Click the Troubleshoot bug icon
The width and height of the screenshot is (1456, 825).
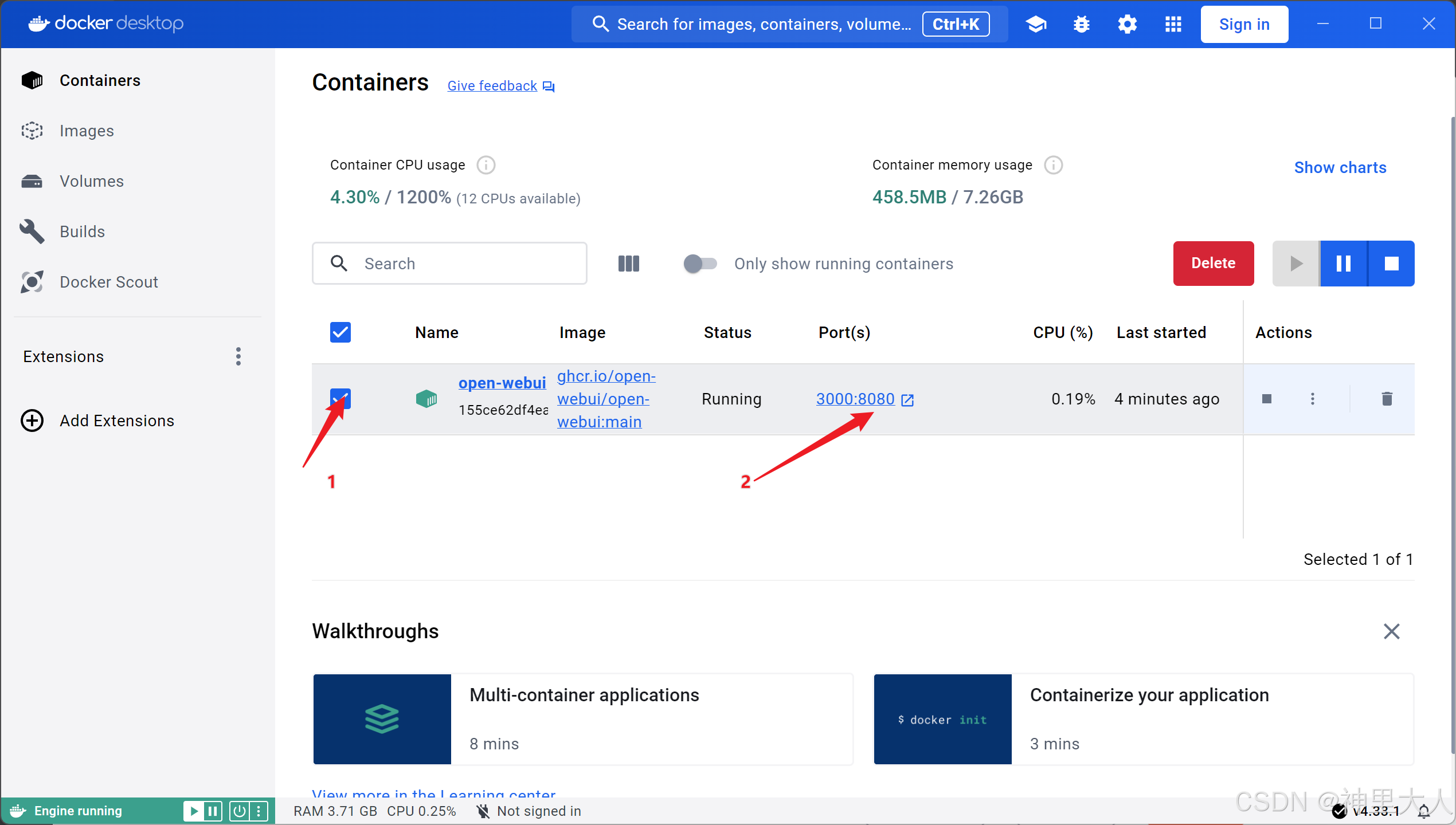[1081, 24]
